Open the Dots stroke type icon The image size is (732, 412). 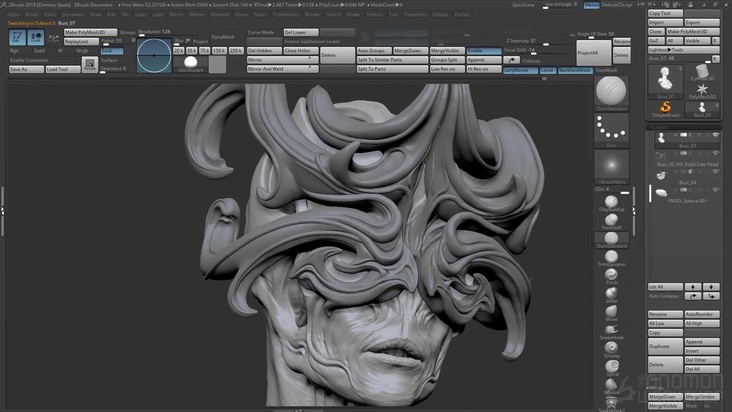coord(610,129)
